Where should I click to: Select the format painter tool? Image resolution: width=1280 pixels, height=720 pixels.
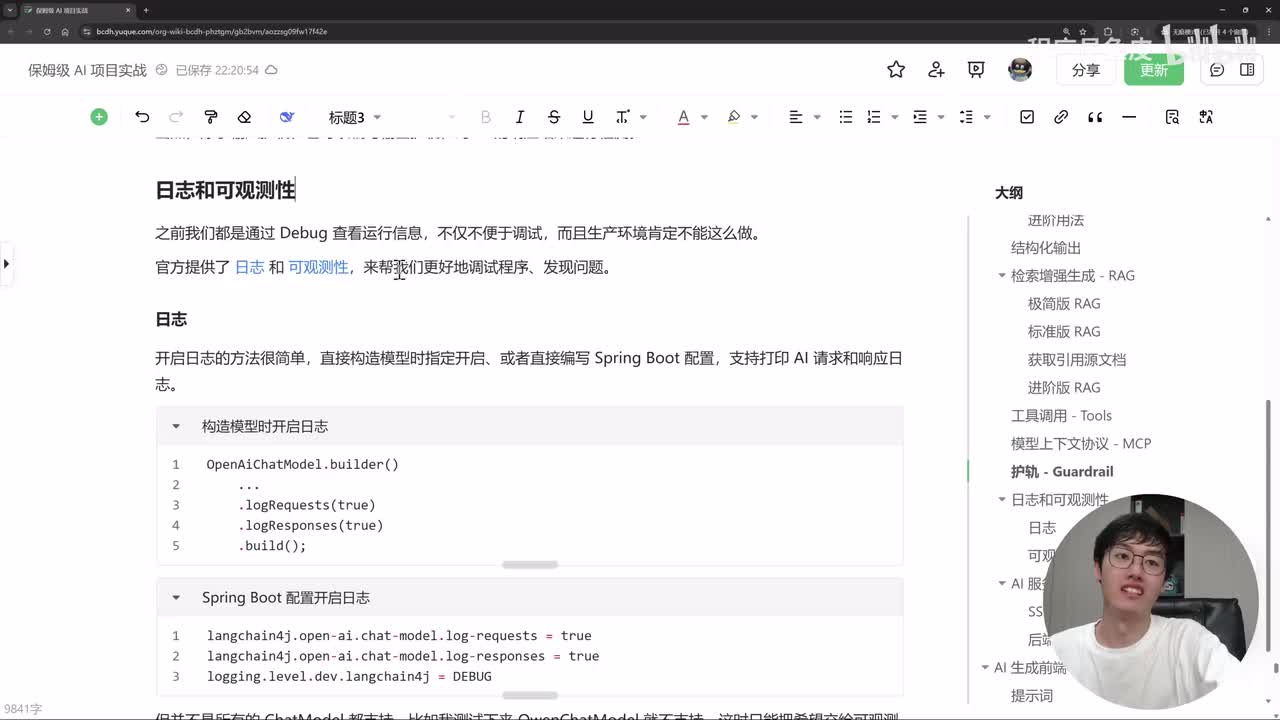click(x=210, y=117)
